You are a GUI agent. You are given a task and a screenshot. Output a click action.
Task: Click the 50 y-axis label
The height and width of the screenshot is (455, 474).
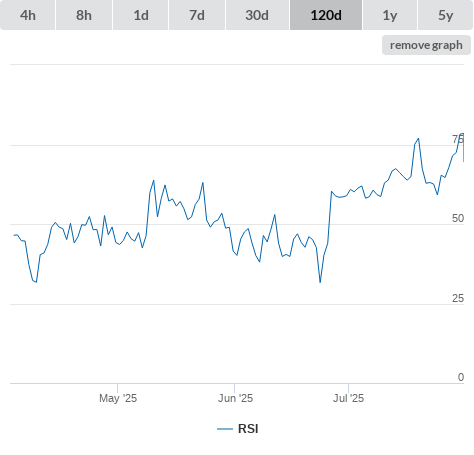(x=458, y=218)
